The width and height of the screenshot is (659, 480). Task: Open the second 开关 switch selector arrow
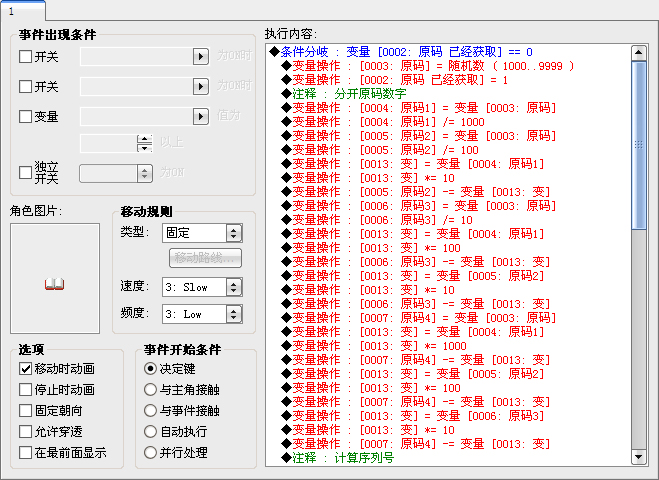click(201, 87)
